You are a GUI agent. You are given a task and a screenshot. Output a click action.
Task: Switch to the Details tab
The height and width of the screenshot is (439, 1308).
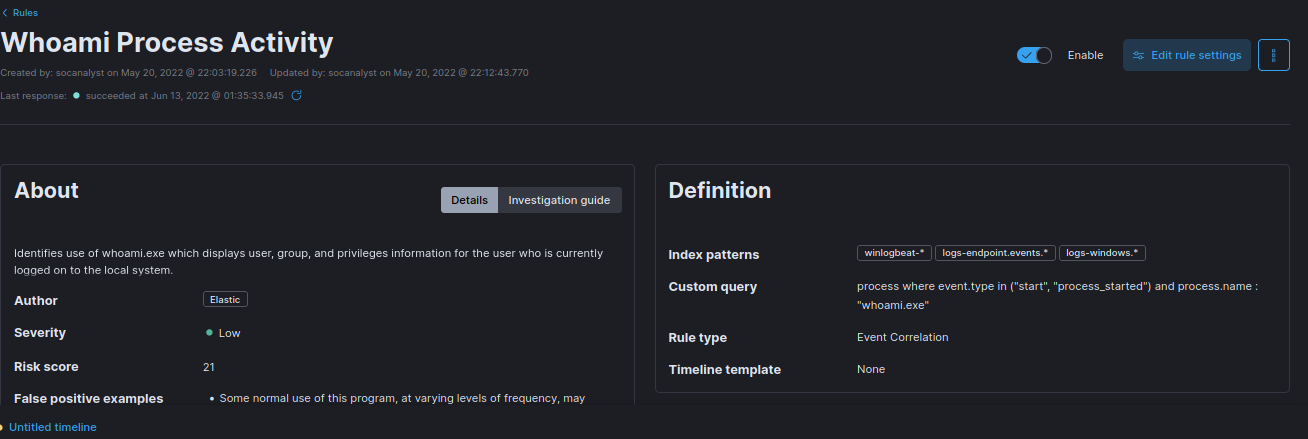click(469, 200)
